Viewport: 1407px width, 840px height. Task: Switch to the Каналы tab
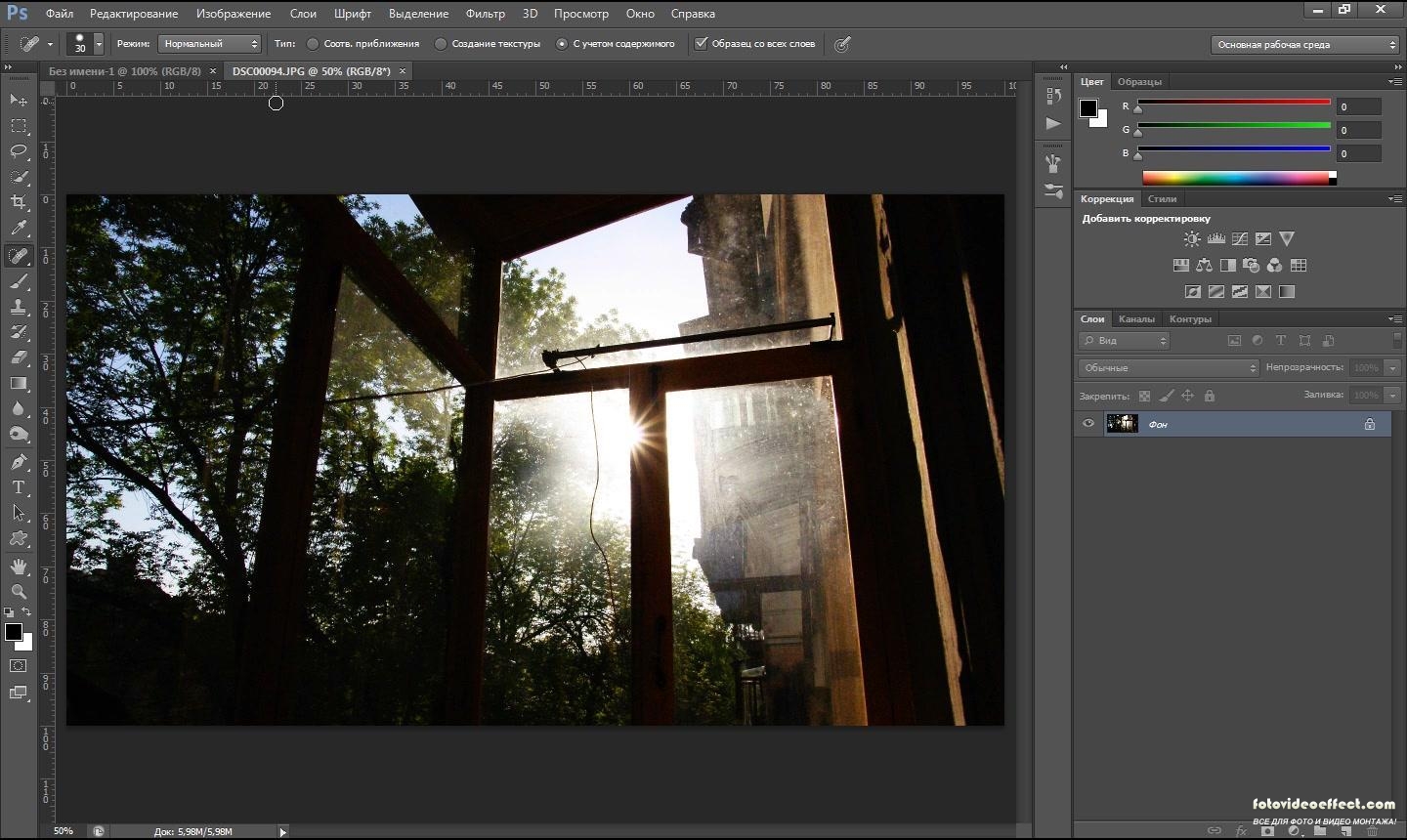(x=1135, y=319)
